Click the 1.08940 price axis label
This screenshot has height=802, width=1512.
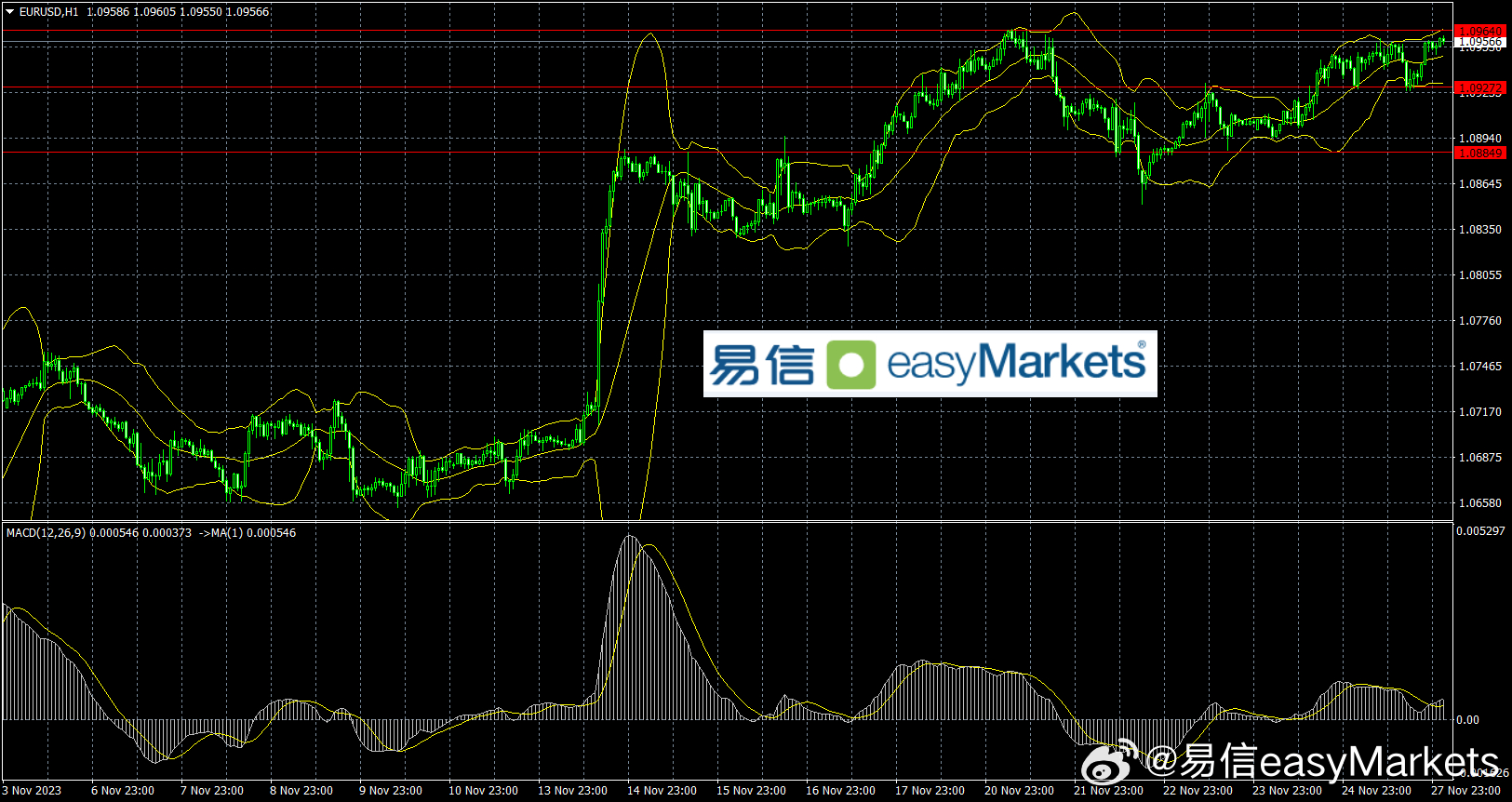coord(1479,139)
